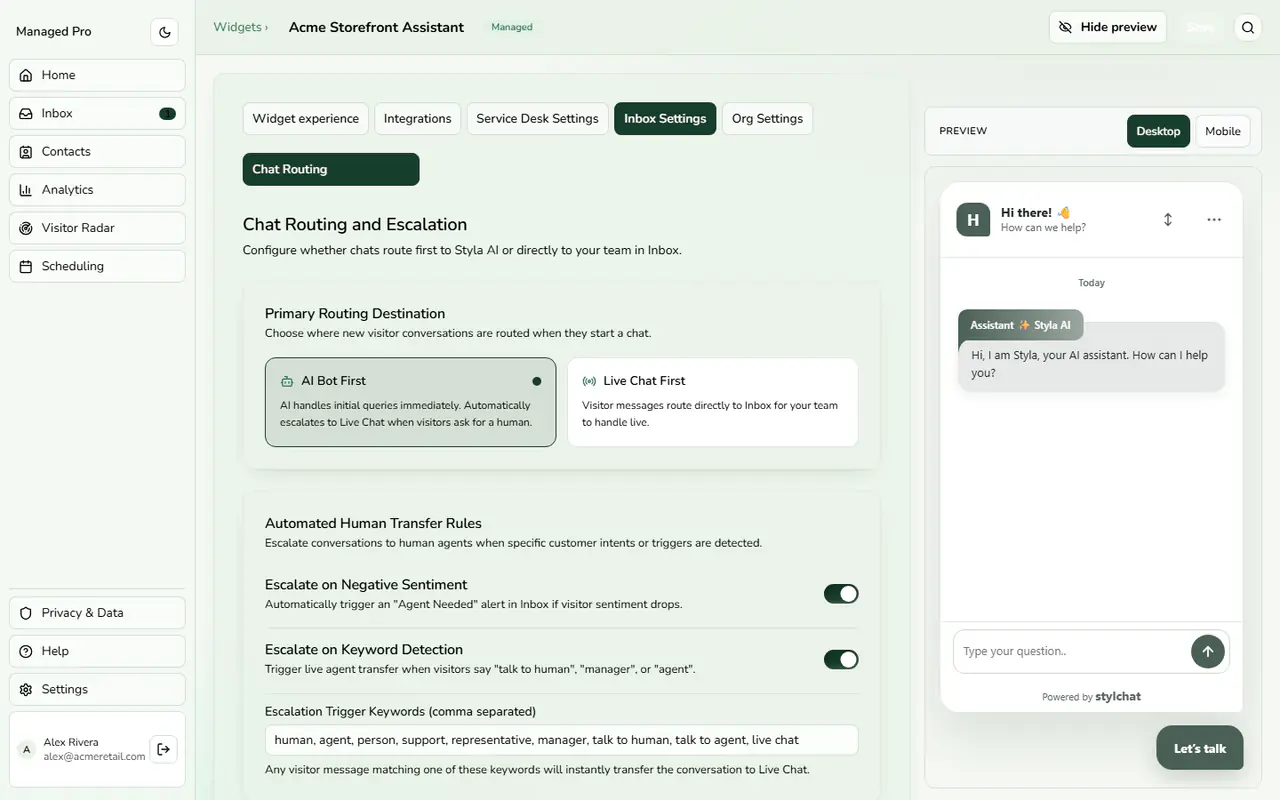Open Contacts in the sidebar
Image resolution: width=1280 pixels, height=800 pixels.
tap(97, 151)
